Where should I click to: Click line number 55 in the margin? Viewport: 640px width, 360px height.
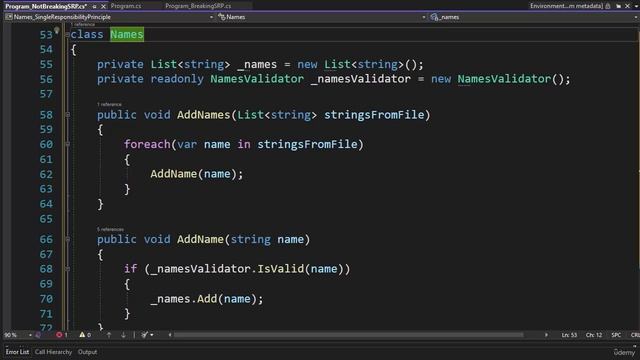[46, 64]
